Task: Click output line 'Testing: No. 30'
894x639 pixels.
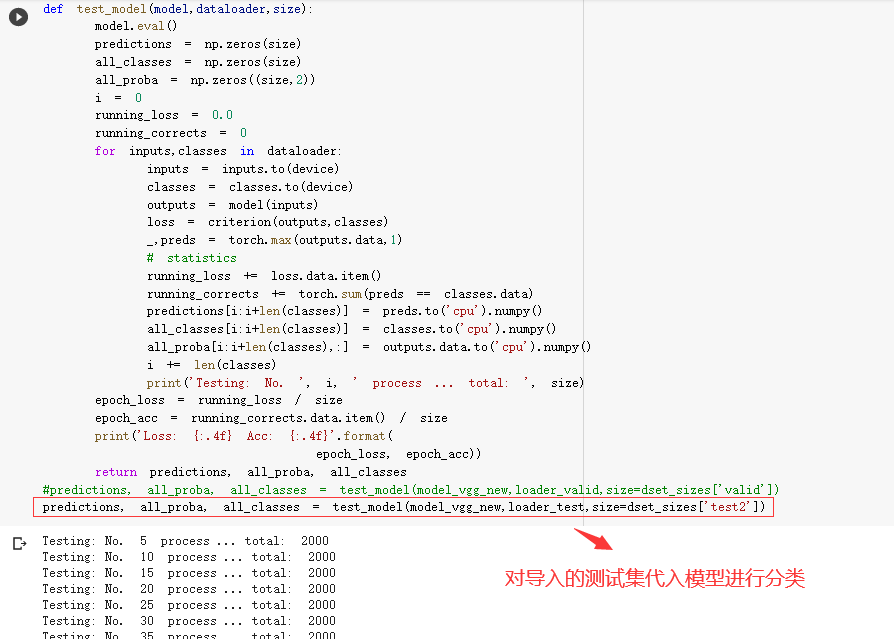Action: coord(189,621)
